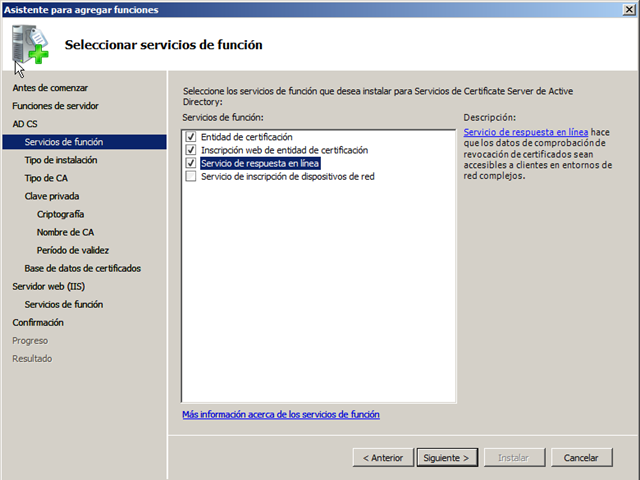Select AD CS in the navigation pane
This screenshot has height=480, width=640.
[x=24, y=124]
